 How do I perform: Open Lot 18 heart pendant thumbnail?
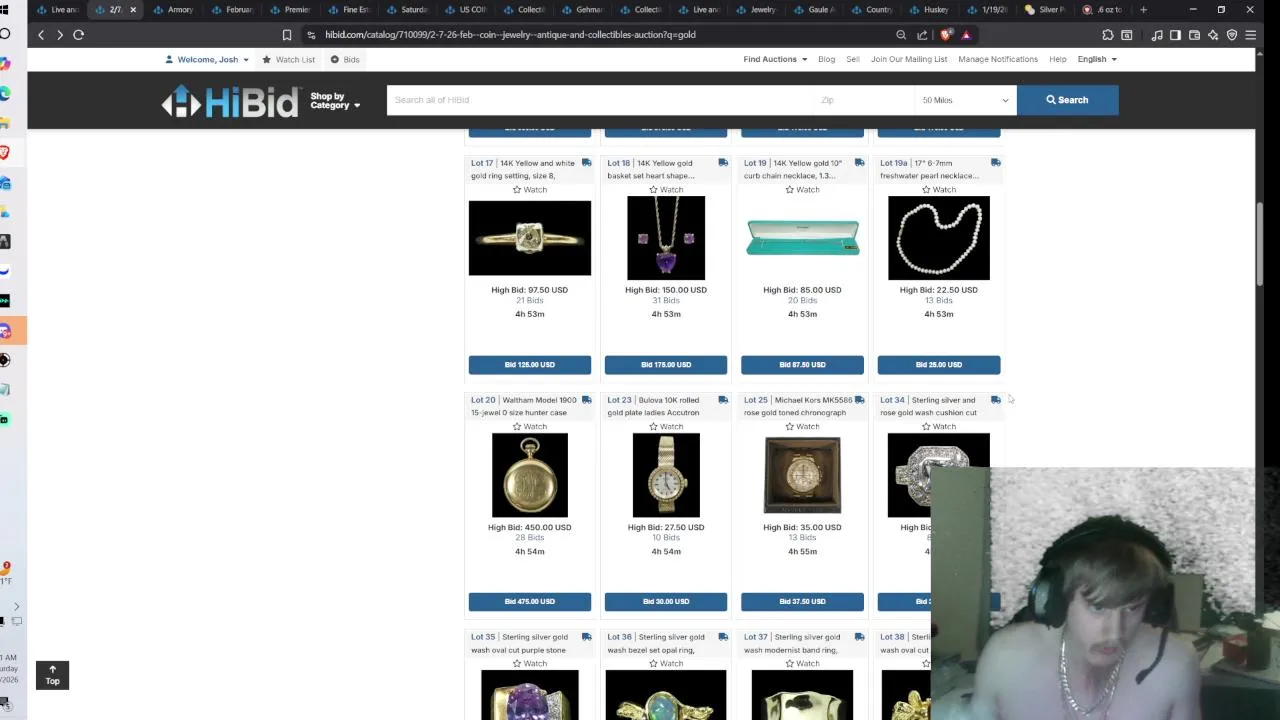coord(666,238)
